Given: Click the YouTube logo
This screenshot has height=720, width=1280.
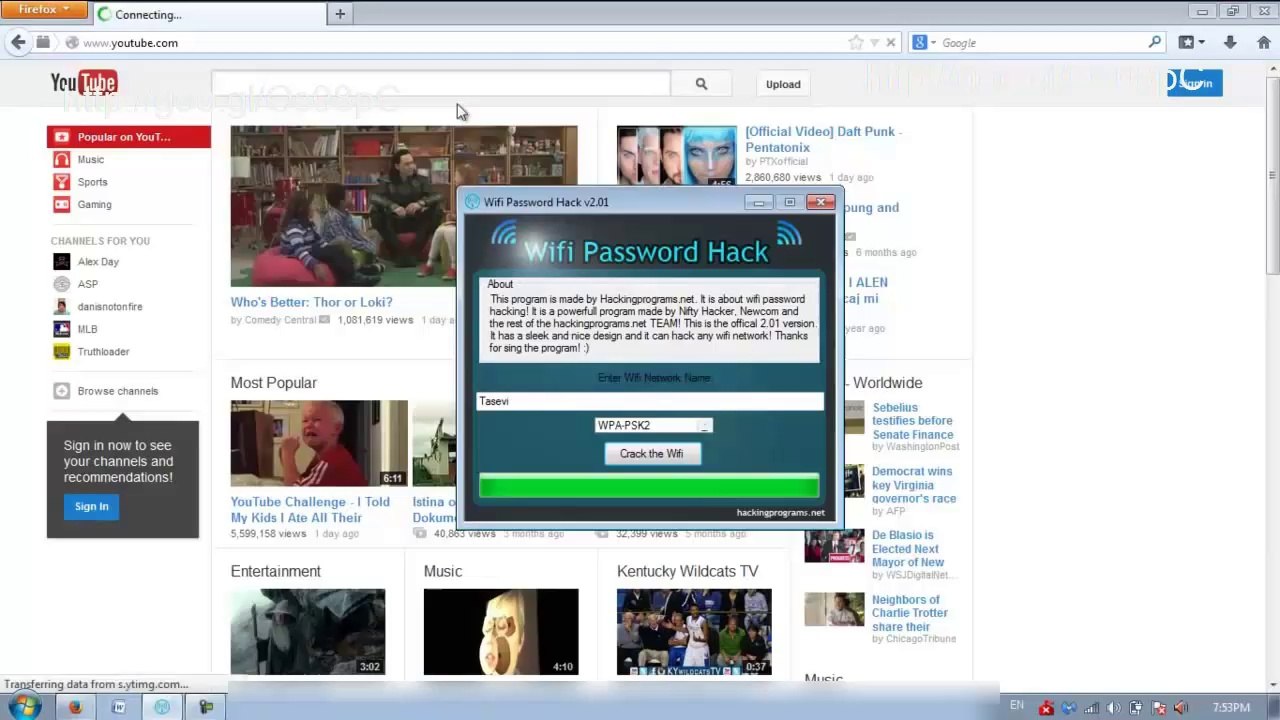Looking at the screenshot, I should coord(84,83).
